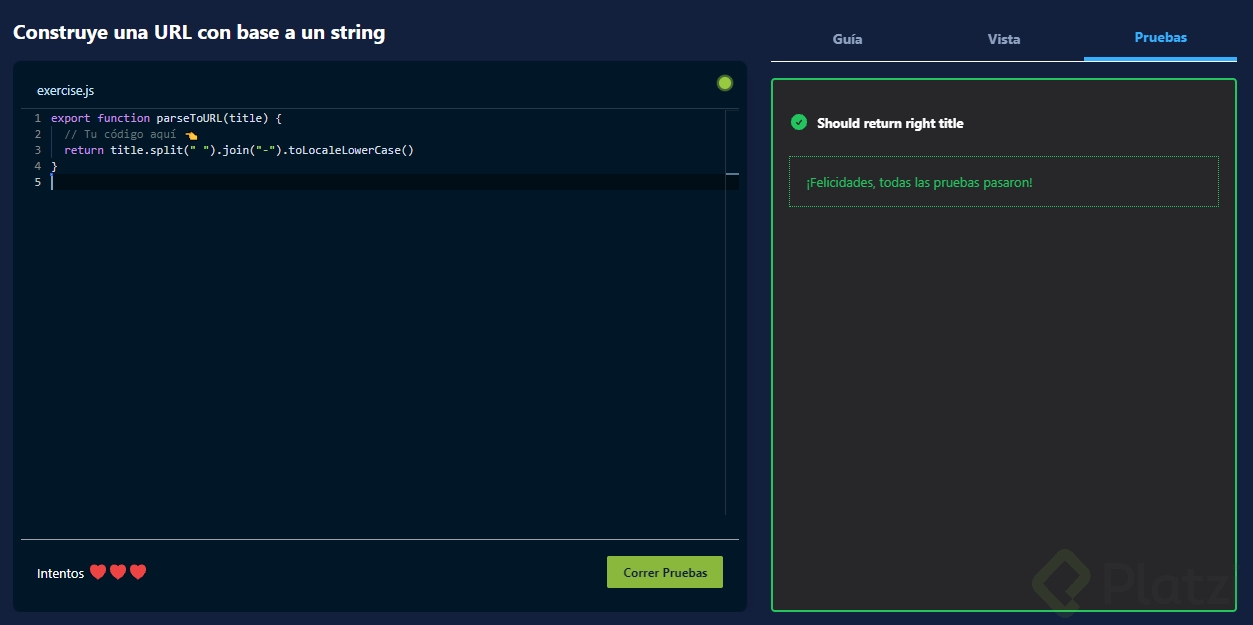Click the middle heart attempt icon
The width and height of the screenshot is (1253, 625).
[118, 572]
